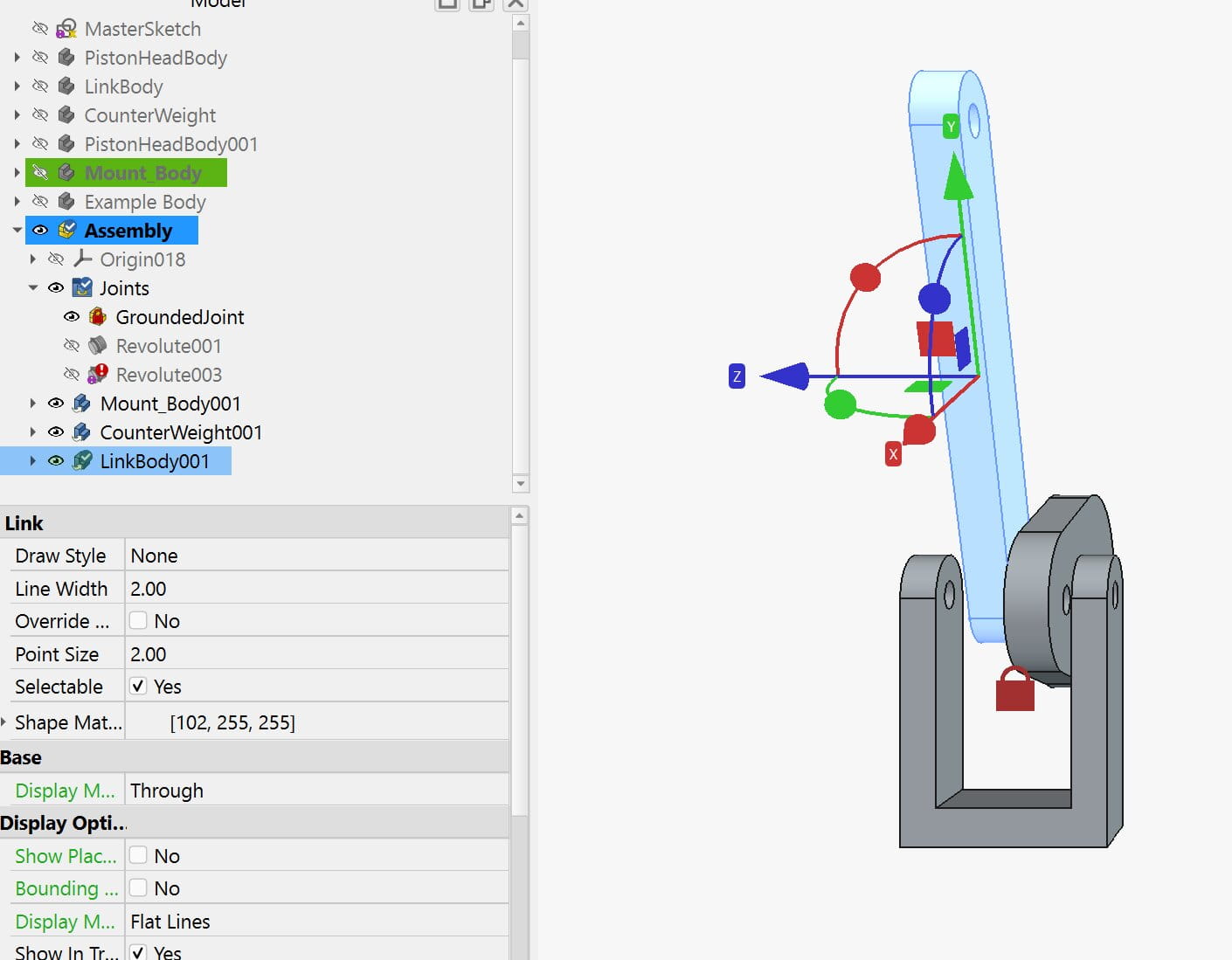
Task: Hide LinkBody001 with its eye icon
Action: pyautogui.click(x=56, y=461)
